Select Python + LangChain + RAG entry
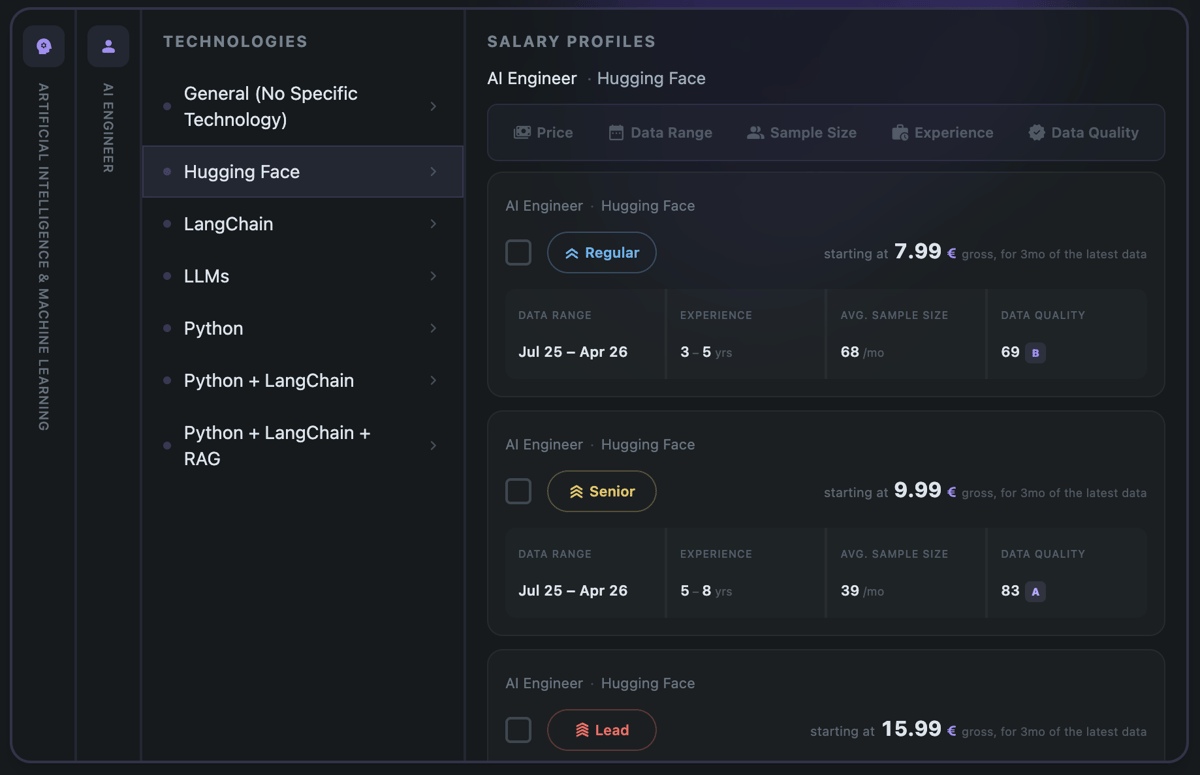1200x775 pixels. tap(303, 446)
